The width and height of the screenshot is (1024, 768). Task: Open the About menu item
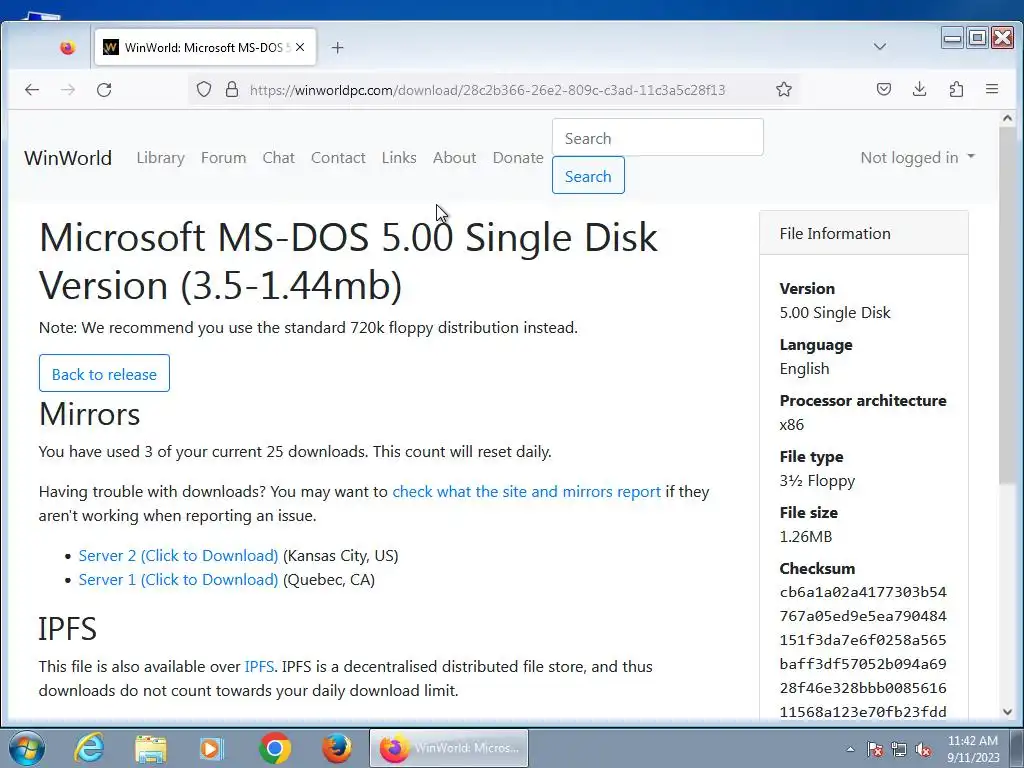pyautogui.click(x=455, y=157)
